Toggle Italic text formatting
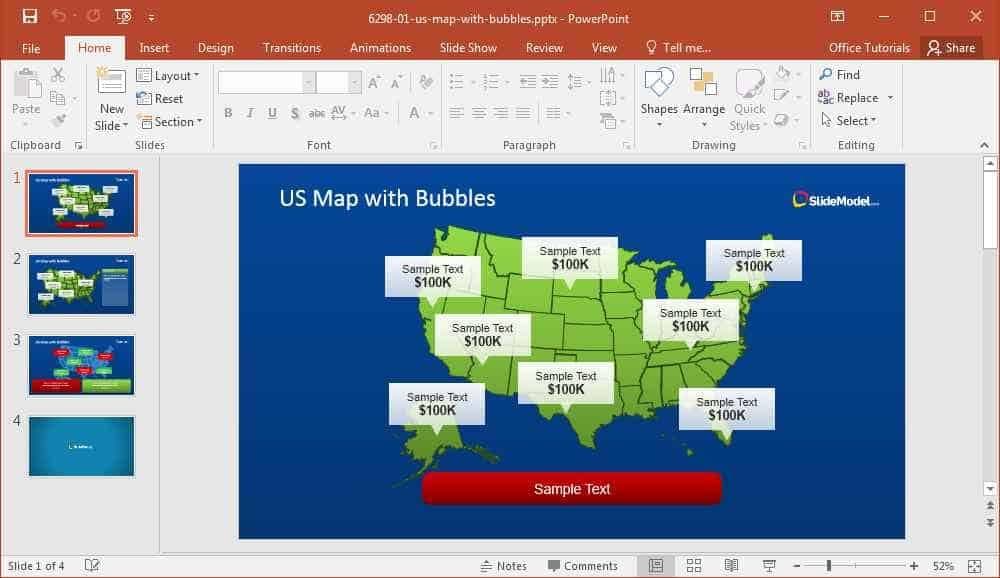The height and width of the screenshot is (578, 1000). (250, 113)
